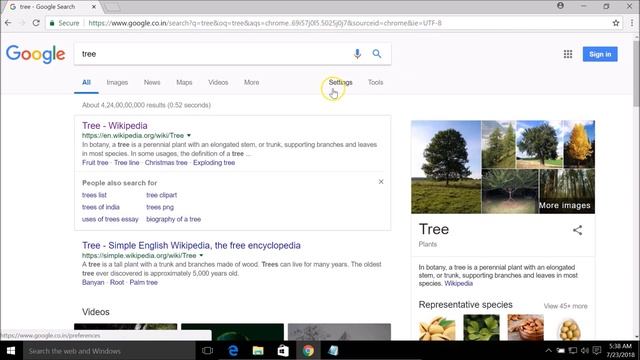Search for 'trees list' suggestion
640x360 pixels.
point(94,195)
